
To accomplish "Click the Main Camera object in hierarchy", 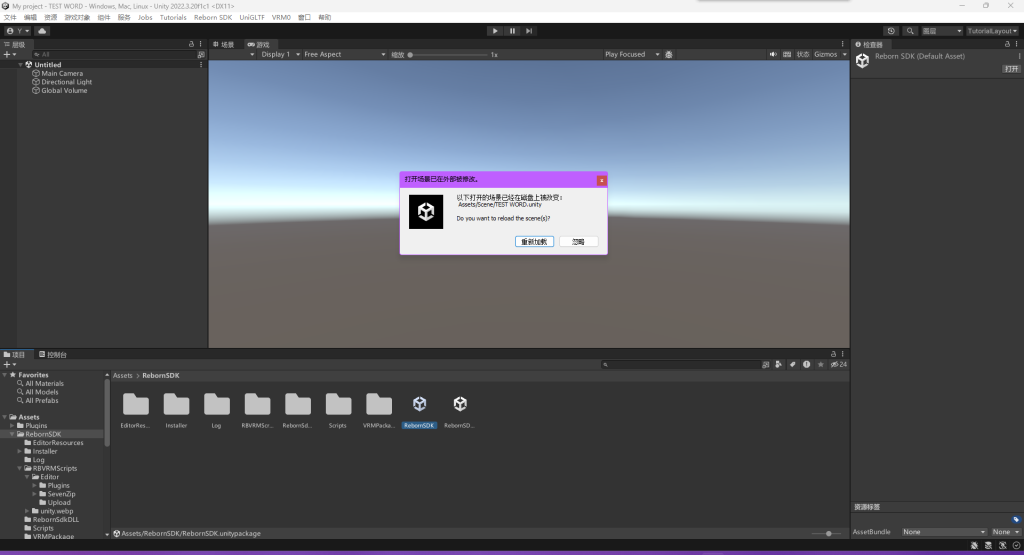I will [x=62, y=73].
